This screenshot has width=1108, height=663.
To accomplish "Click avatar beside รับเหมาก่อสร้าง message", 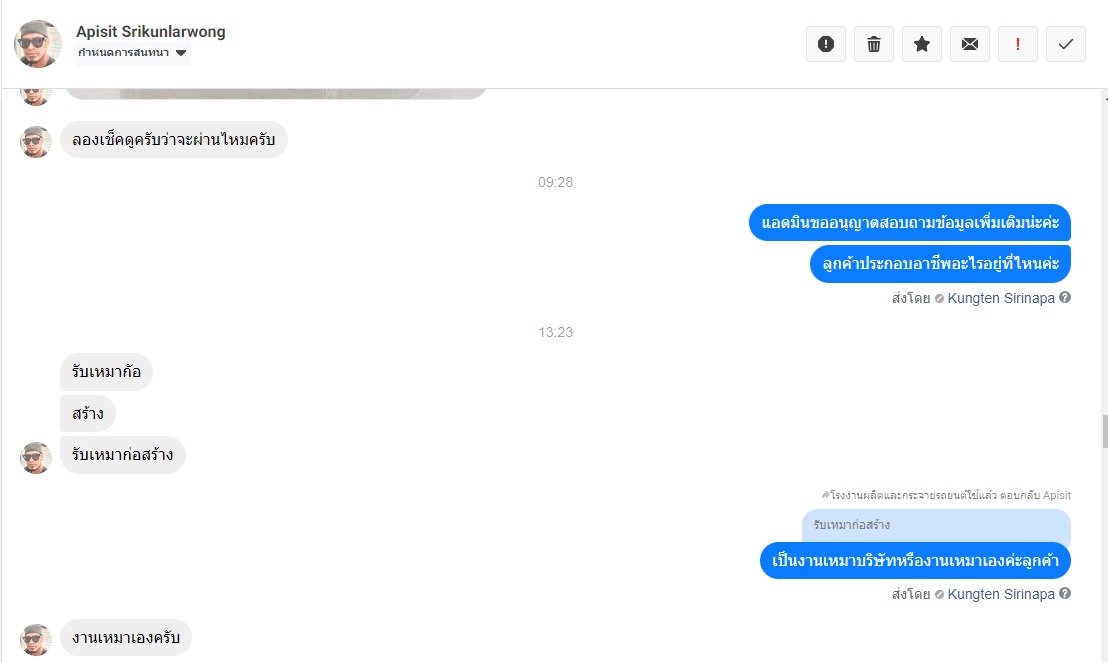I will (35, 457).
